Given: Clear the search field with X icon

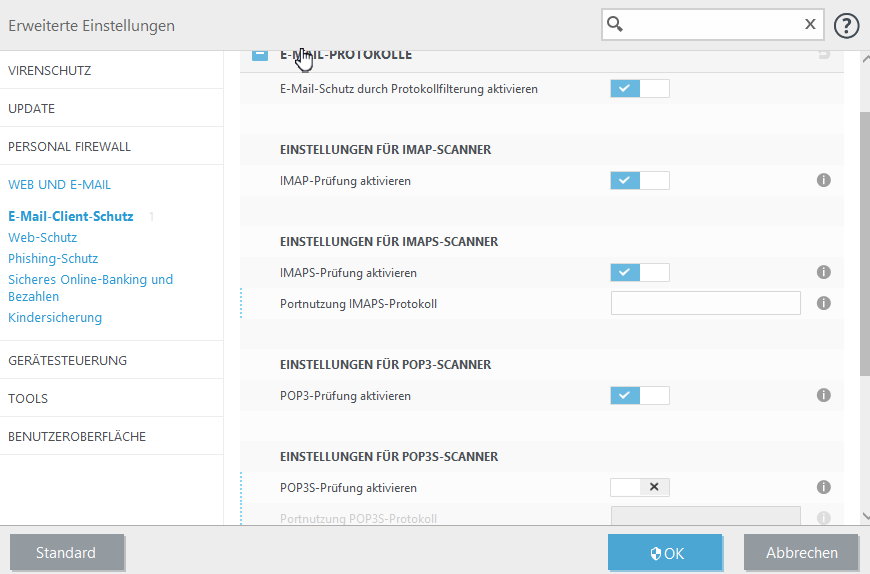Looking at the screenshot, I should pyautogui.click(x=810, y=25).
